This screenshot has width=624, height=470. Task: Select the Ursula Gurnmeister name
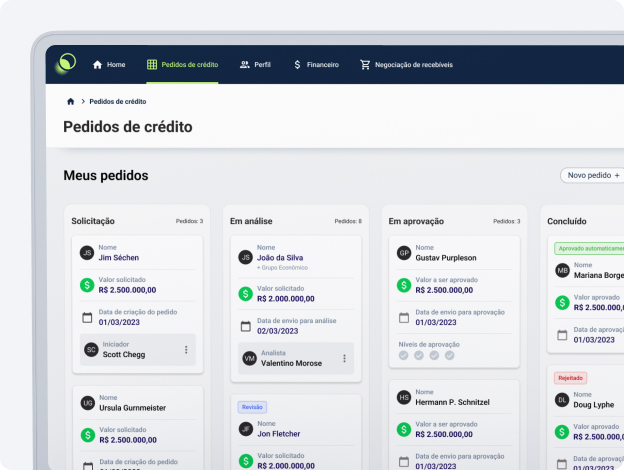click(x=133, y=408)
